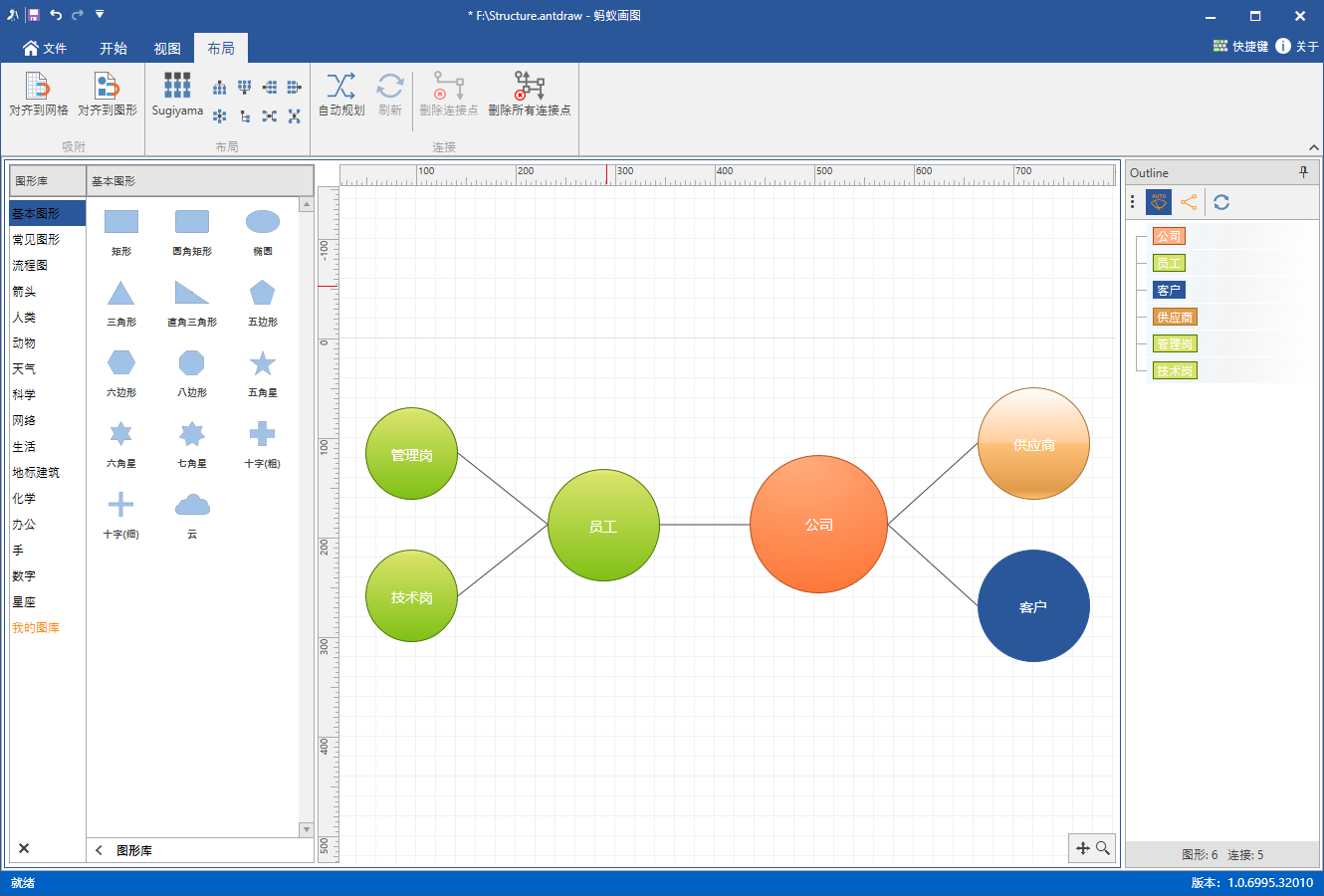
Task: Apply the radial star layout icon
Action: click(220, 116)
